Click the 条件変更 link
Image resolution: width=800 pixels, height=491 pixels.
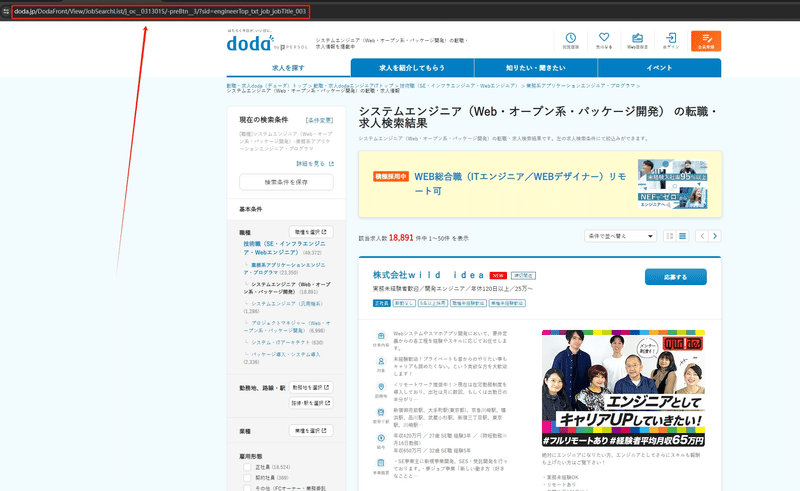[x=319, y=120]
